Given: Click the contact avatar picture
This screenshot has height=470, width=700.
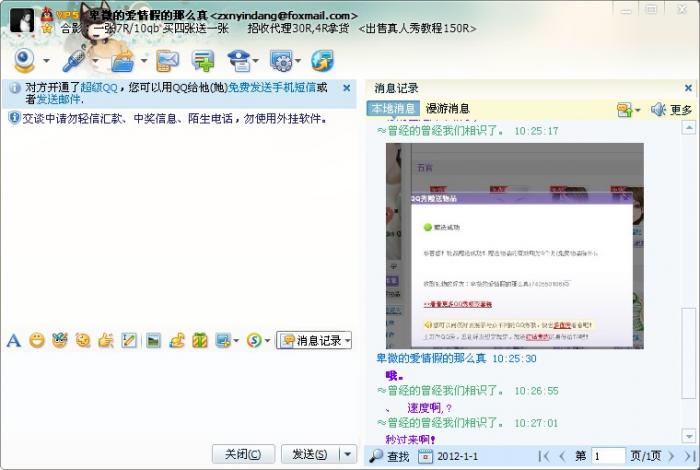Looking at the screenshot, I should pos(21,21).
